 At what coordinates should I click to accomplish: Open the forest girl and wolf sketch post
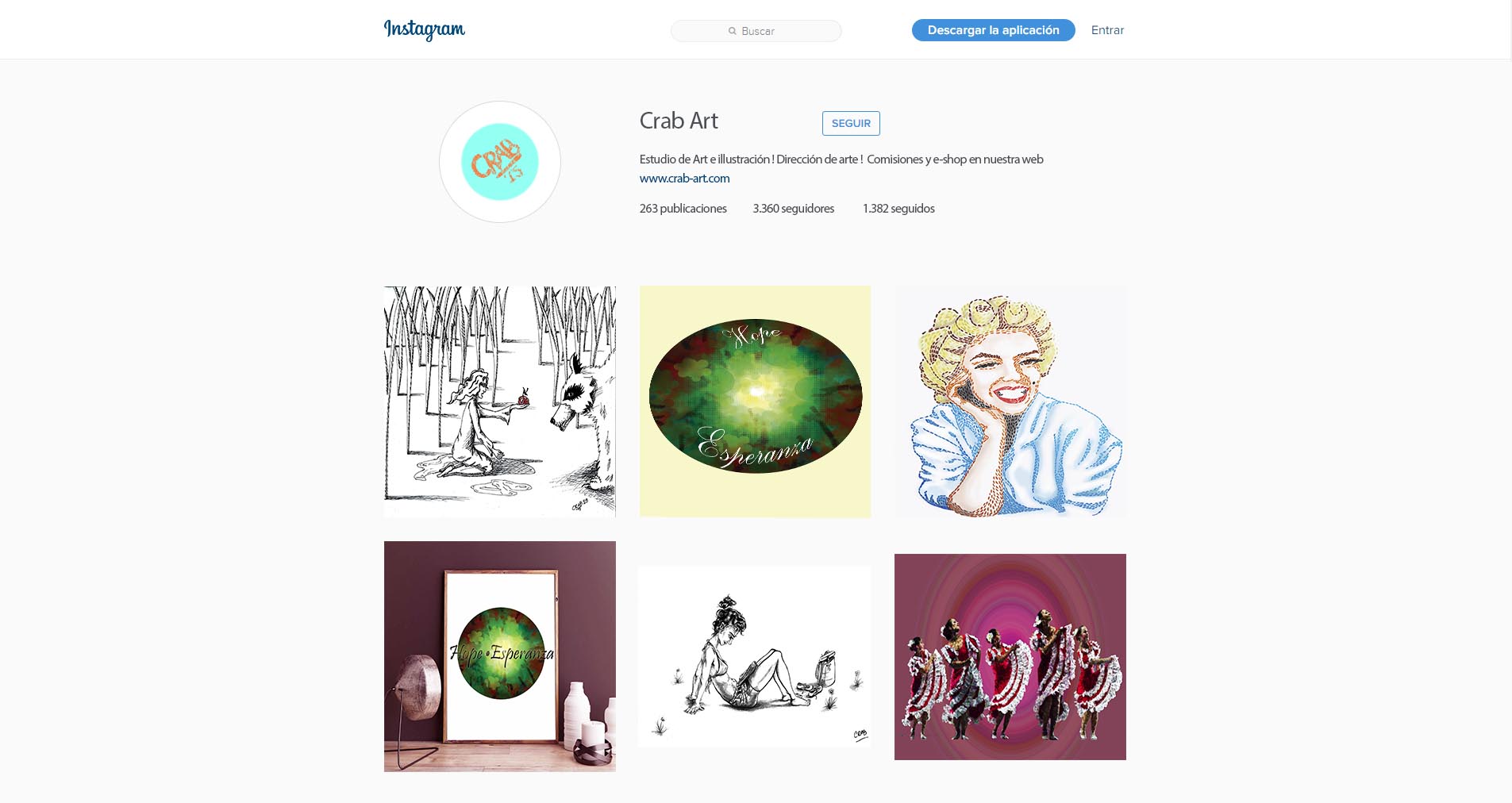point(500,401)
